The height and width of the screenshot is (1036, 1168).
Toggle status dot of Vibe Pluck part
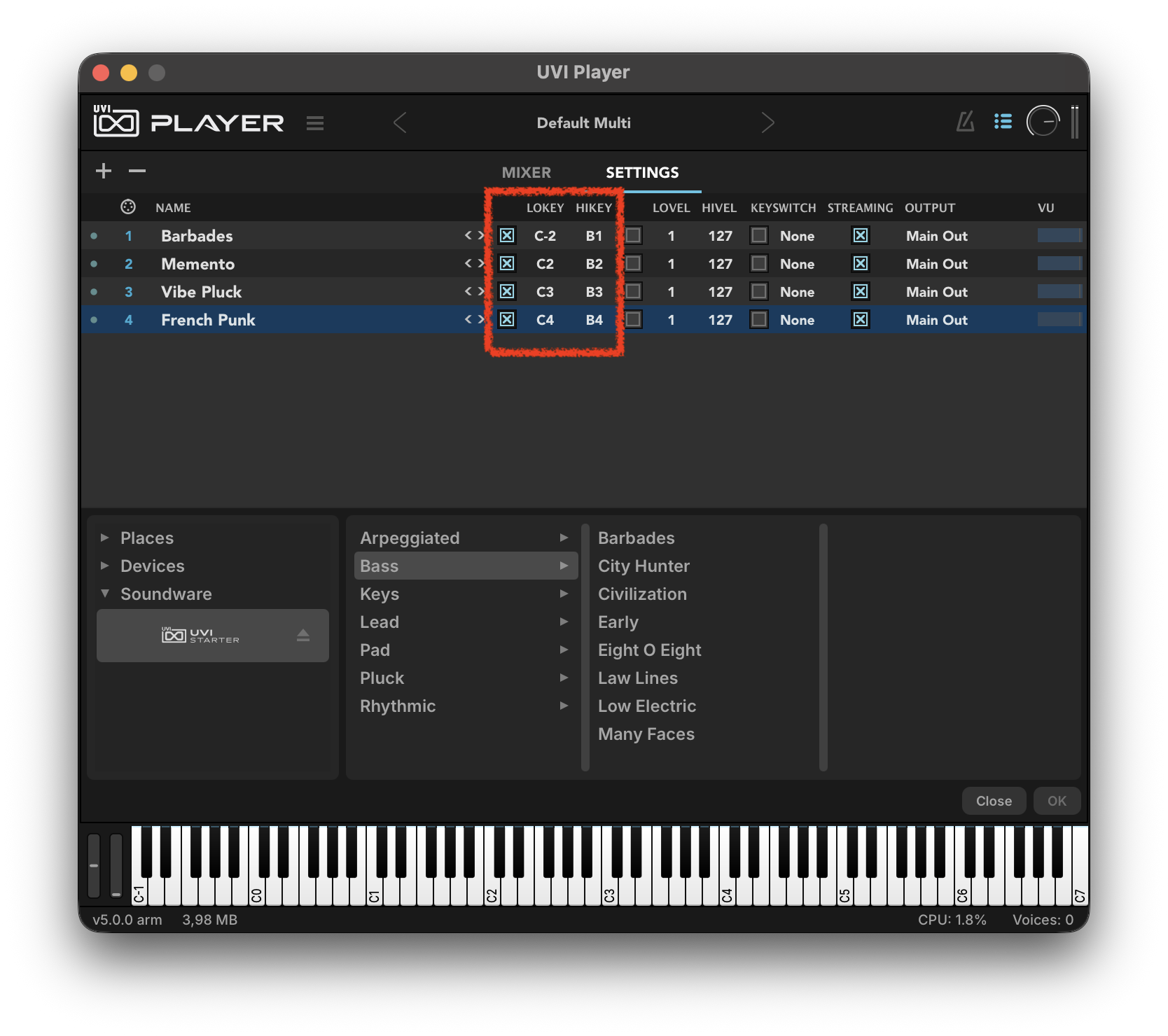coord(94,292)
